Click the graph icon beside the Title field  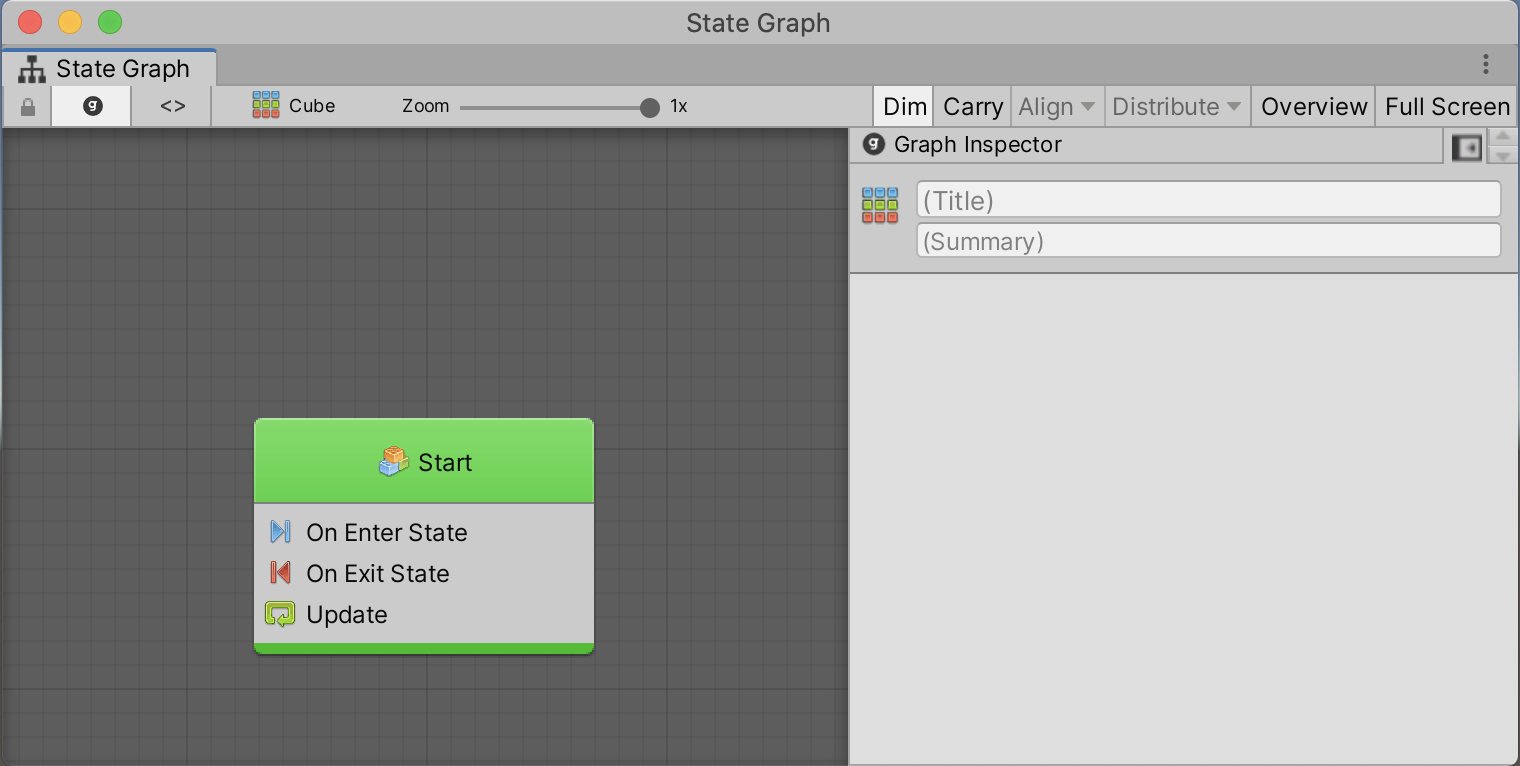point(880,205)
